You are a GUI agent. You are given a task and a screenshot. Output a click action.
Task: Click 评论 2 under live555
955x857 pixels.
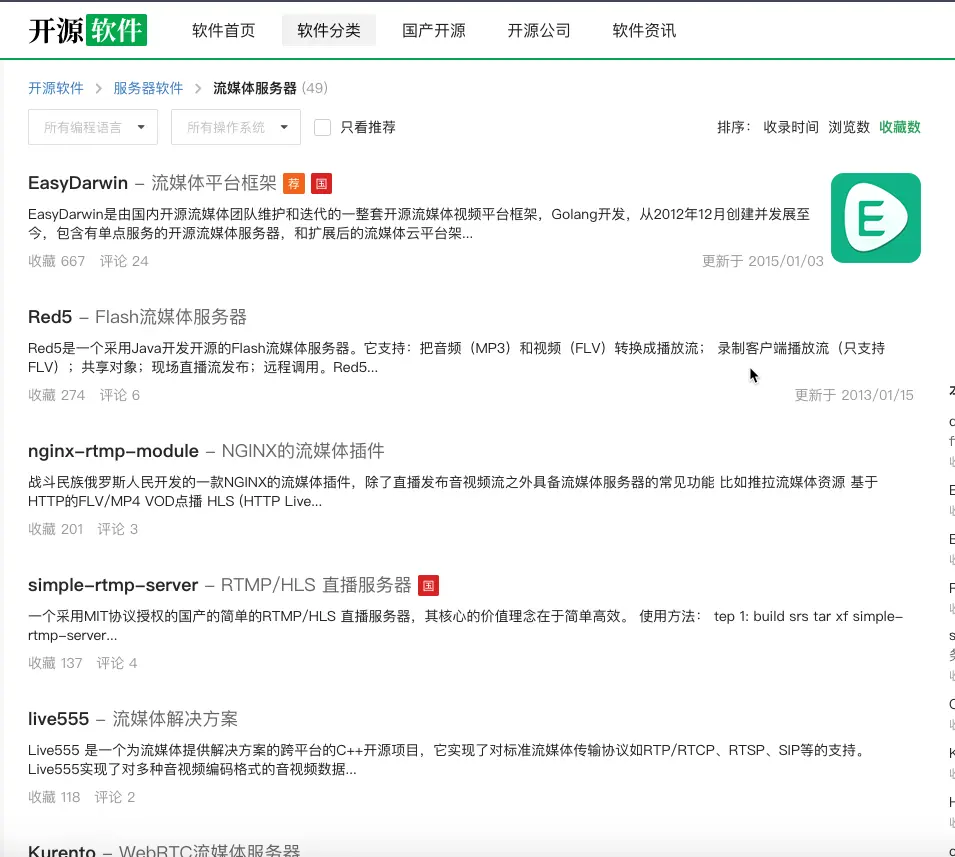pyautogui.click(x=115, y=797)
